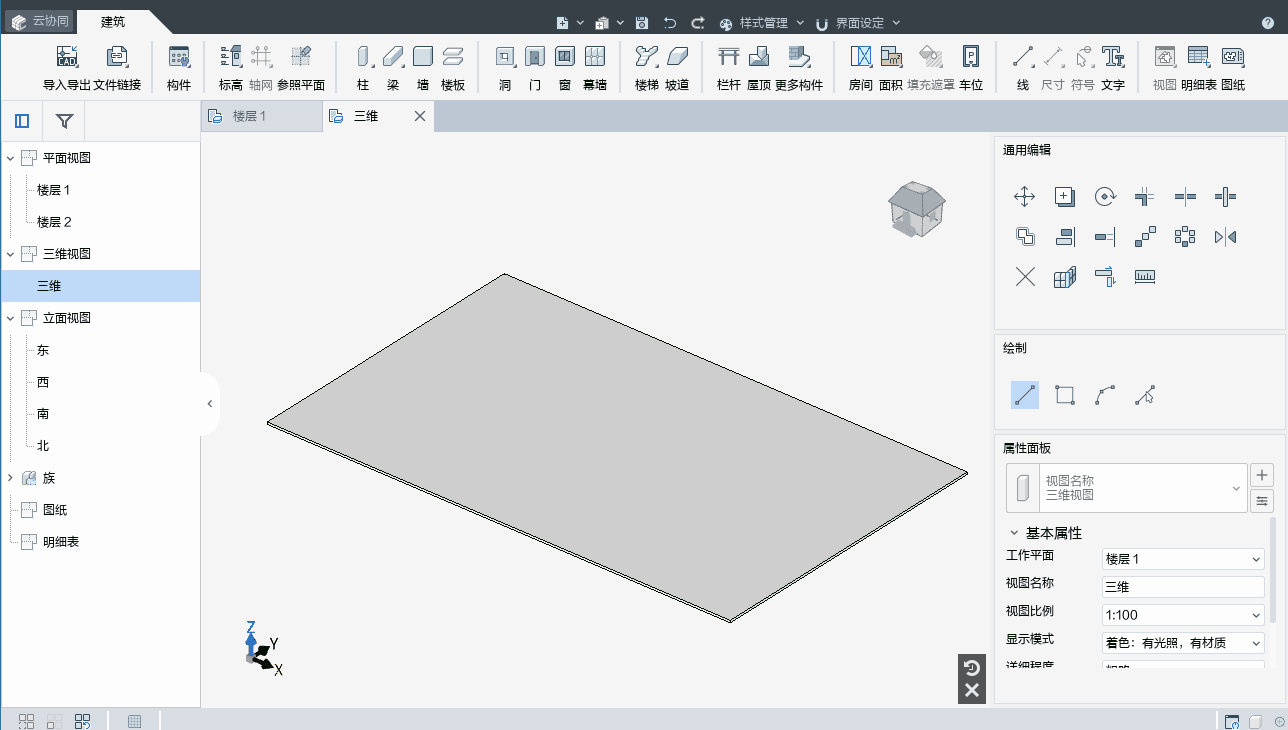
Task: Select the 栏杆 (railing) tool
Action: (729, 67)
